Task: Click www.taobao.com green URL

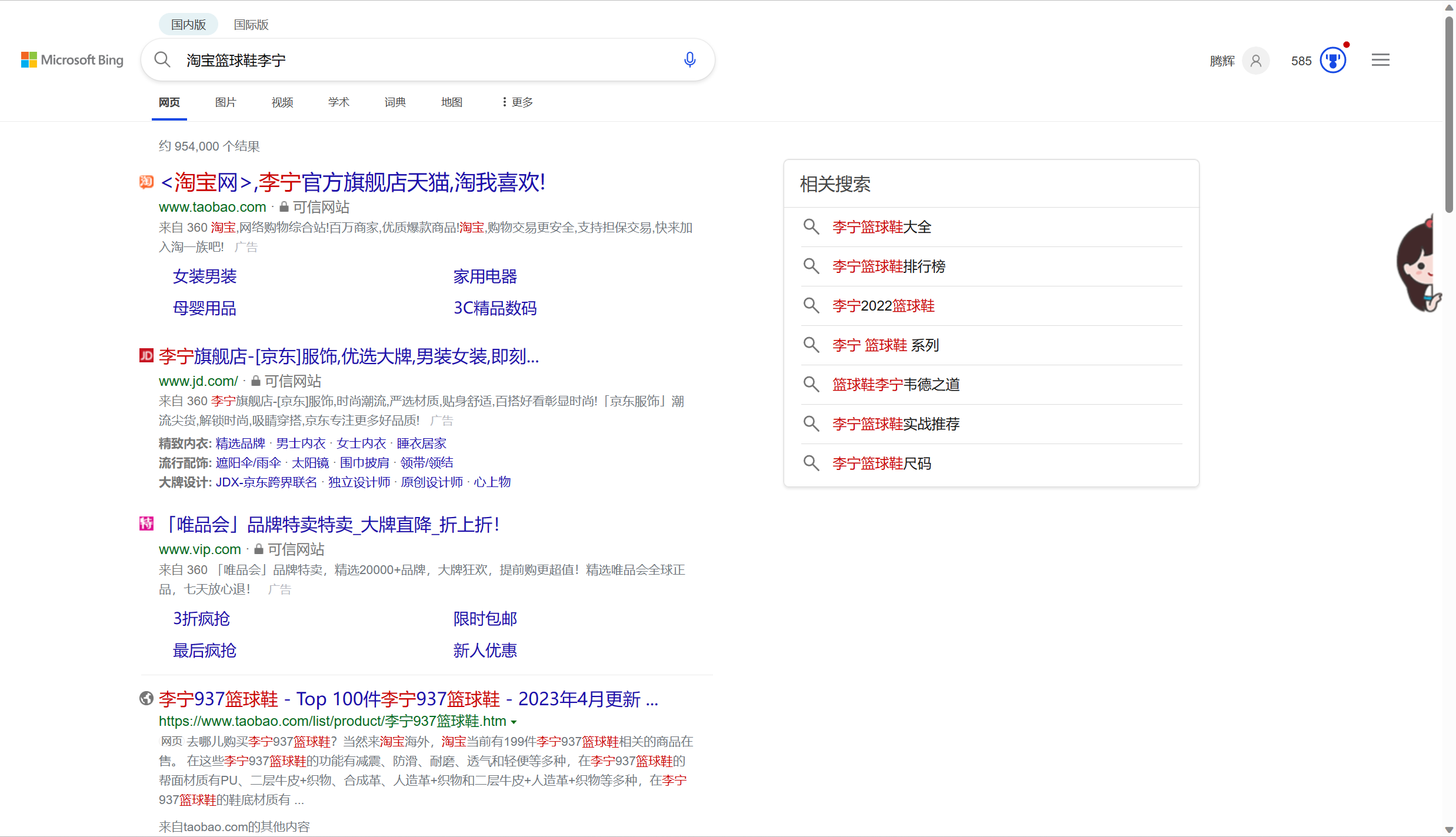Action: [212, 207]
